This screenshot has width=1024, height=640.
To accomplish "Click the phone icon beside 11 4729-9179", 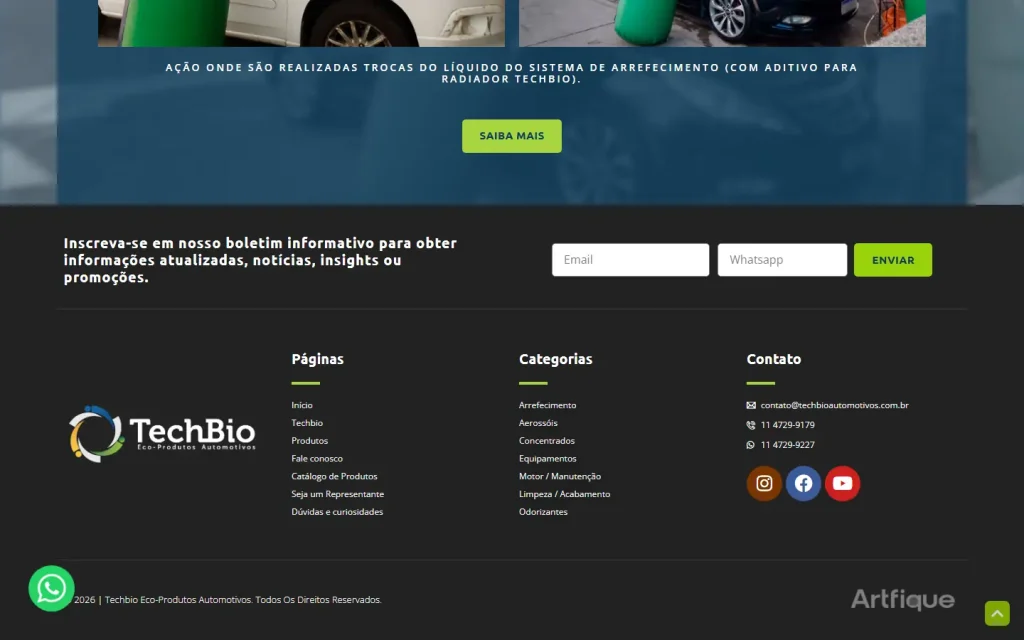I will pos(751,425).
